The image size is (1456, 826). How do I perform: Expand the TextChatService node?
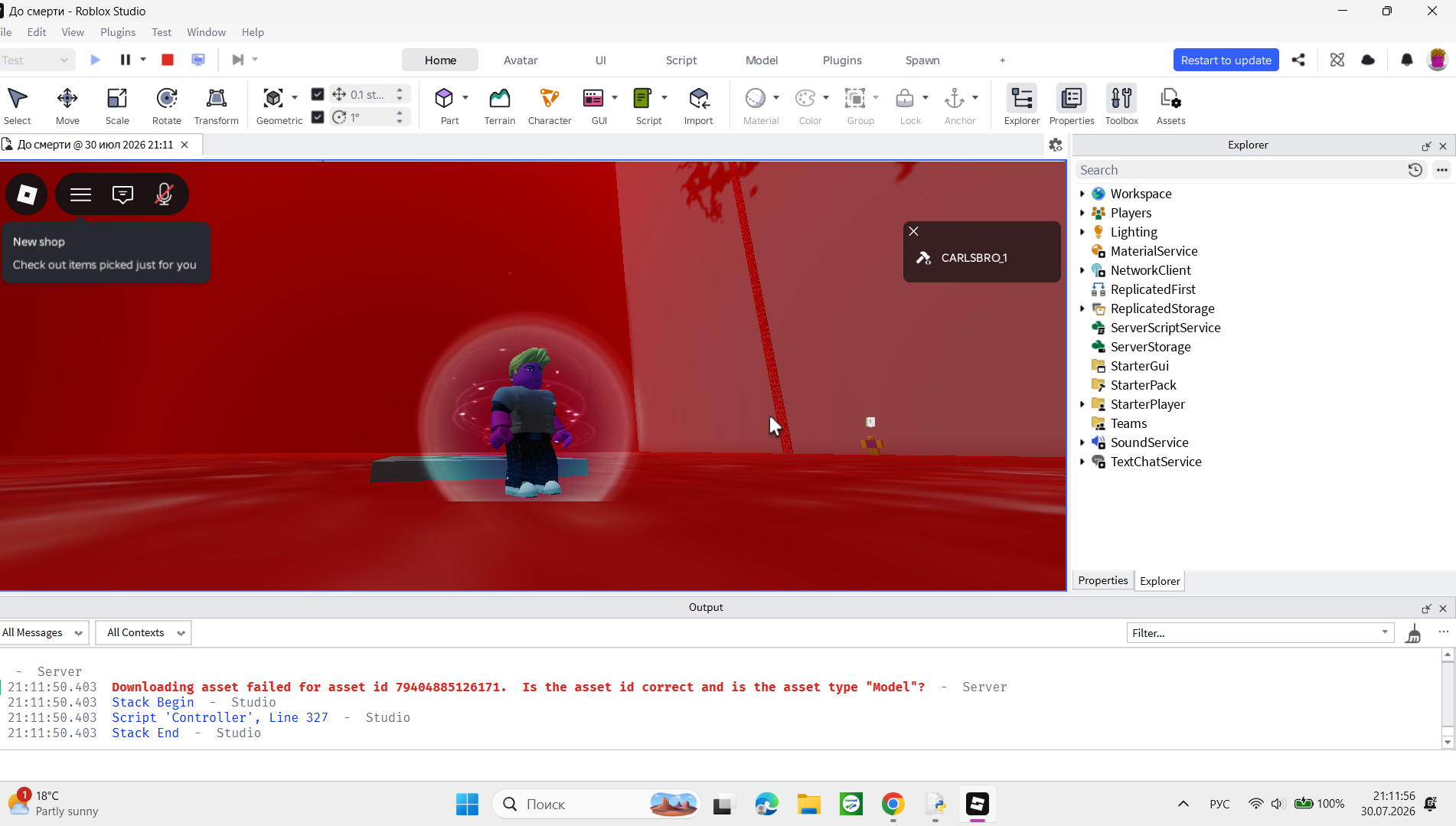tap(1082, 462)
